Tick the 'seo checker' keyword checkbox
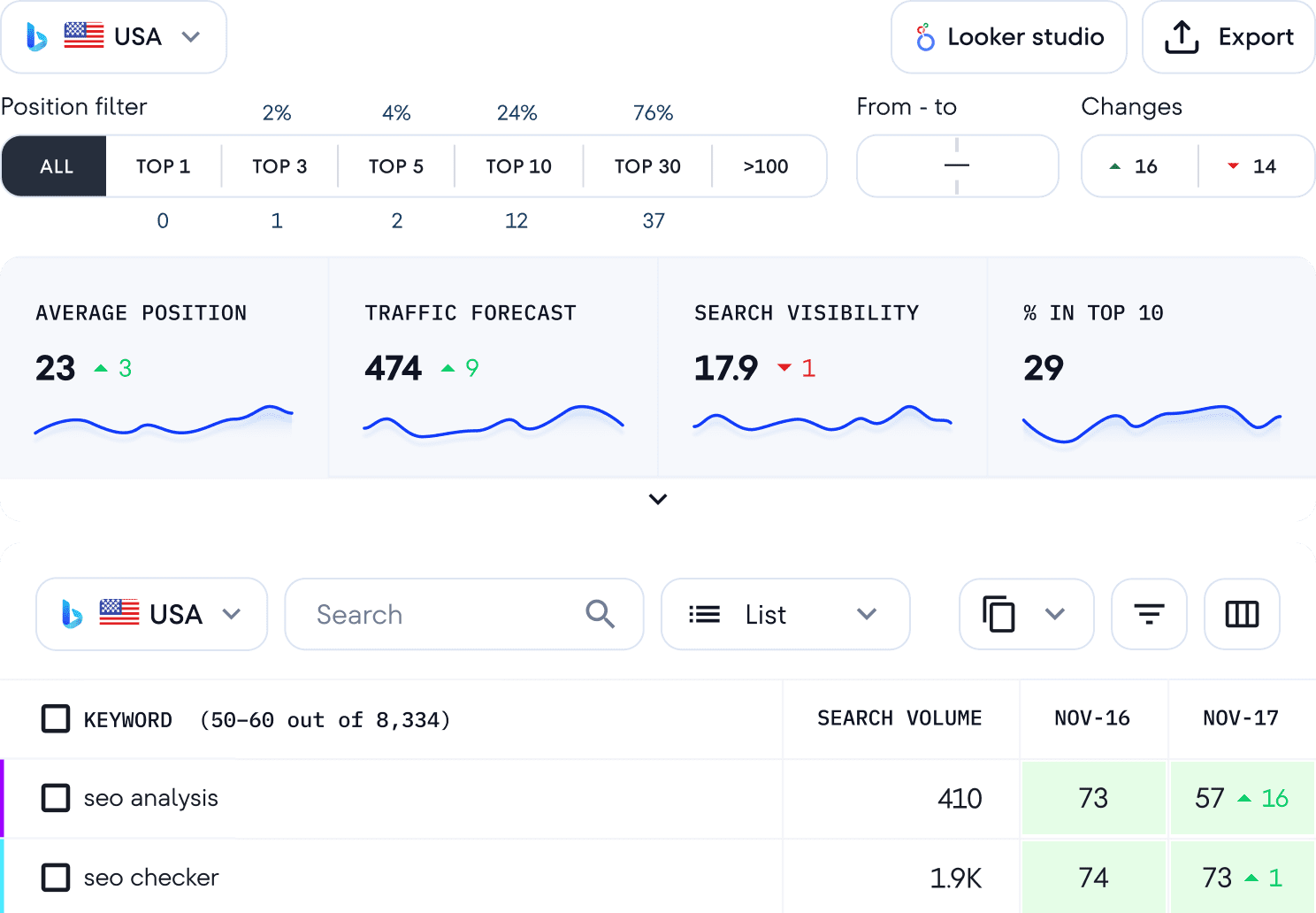1316x913 pixels. click(56, 878)
